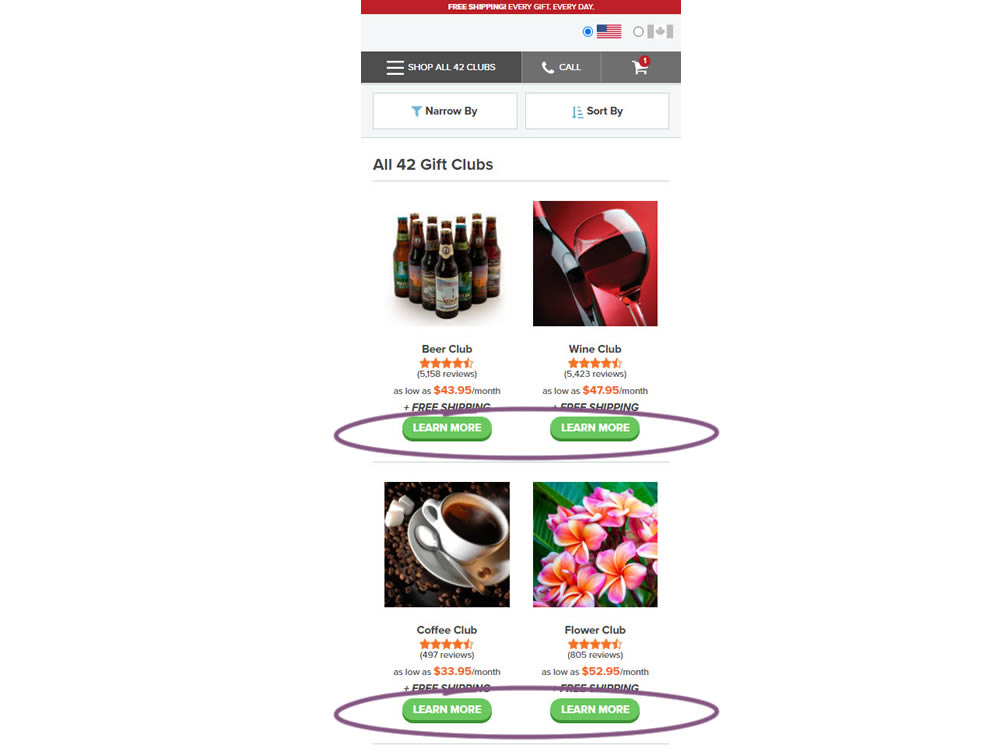Image resolution: width=1000 pixels, height=750 pixels.
Task: Open the Beer Club bottles thumbnail
Action: 446,265
